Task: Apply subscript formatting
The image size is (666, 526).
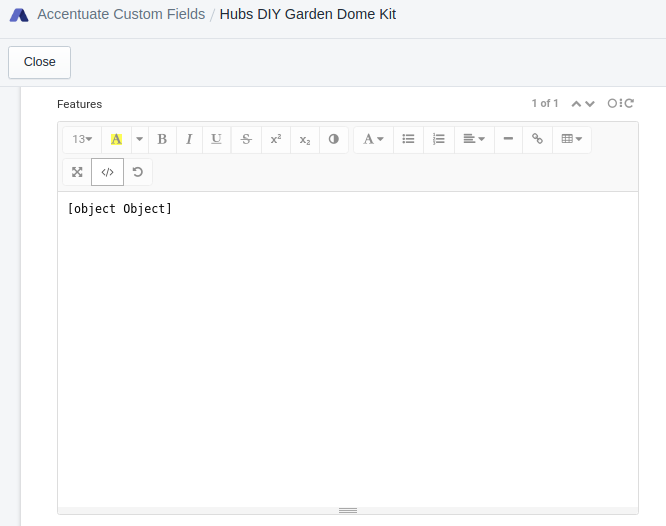Action: [x=305, y=139]
